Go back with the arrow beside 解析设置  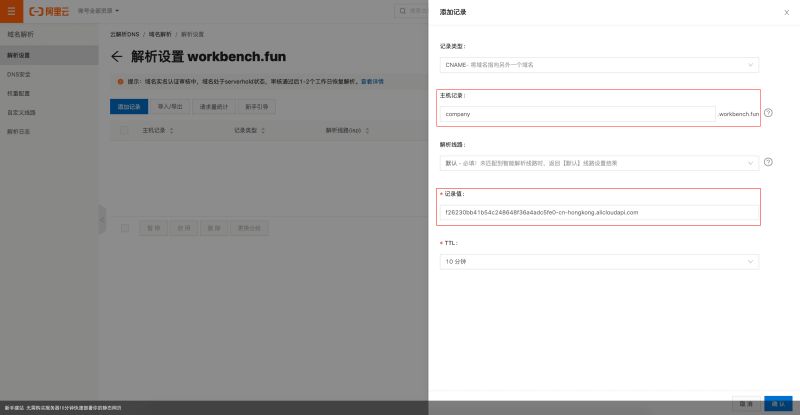tap(117, 57)
